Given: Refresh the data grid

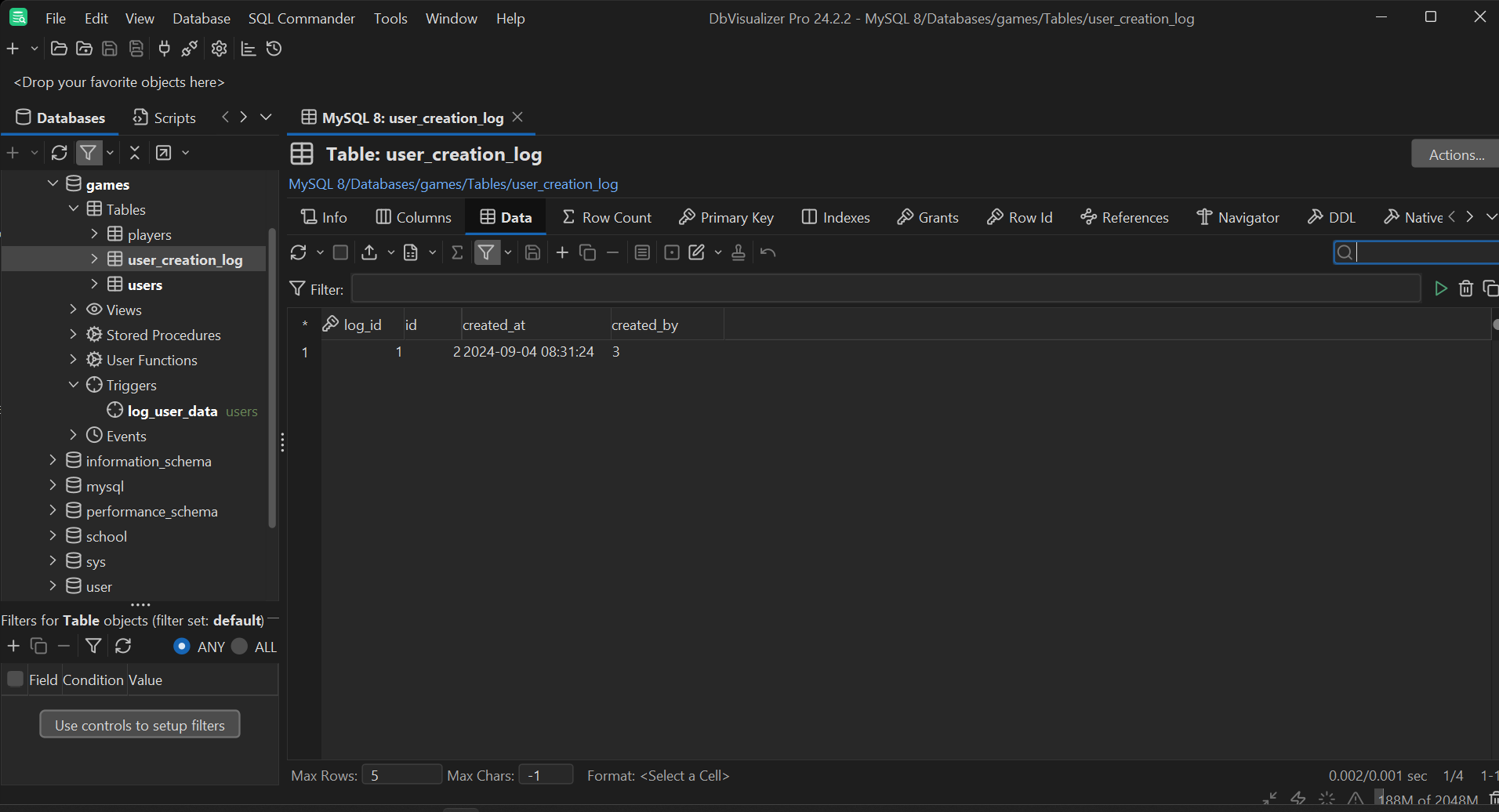Looking at the screenshot, I should click(x=299, y=252).
